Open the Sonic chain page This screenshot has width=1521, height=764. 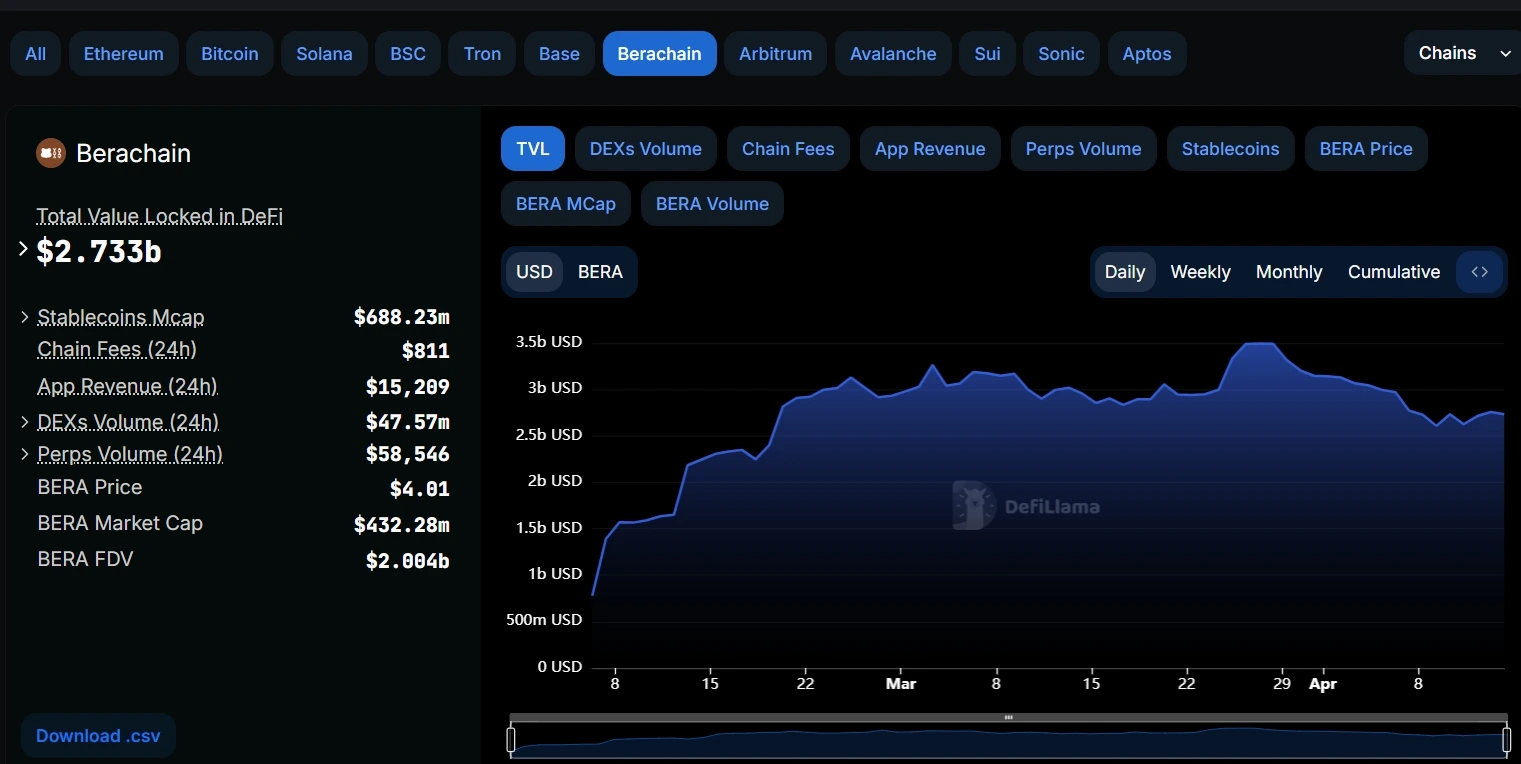point(1061,54)
